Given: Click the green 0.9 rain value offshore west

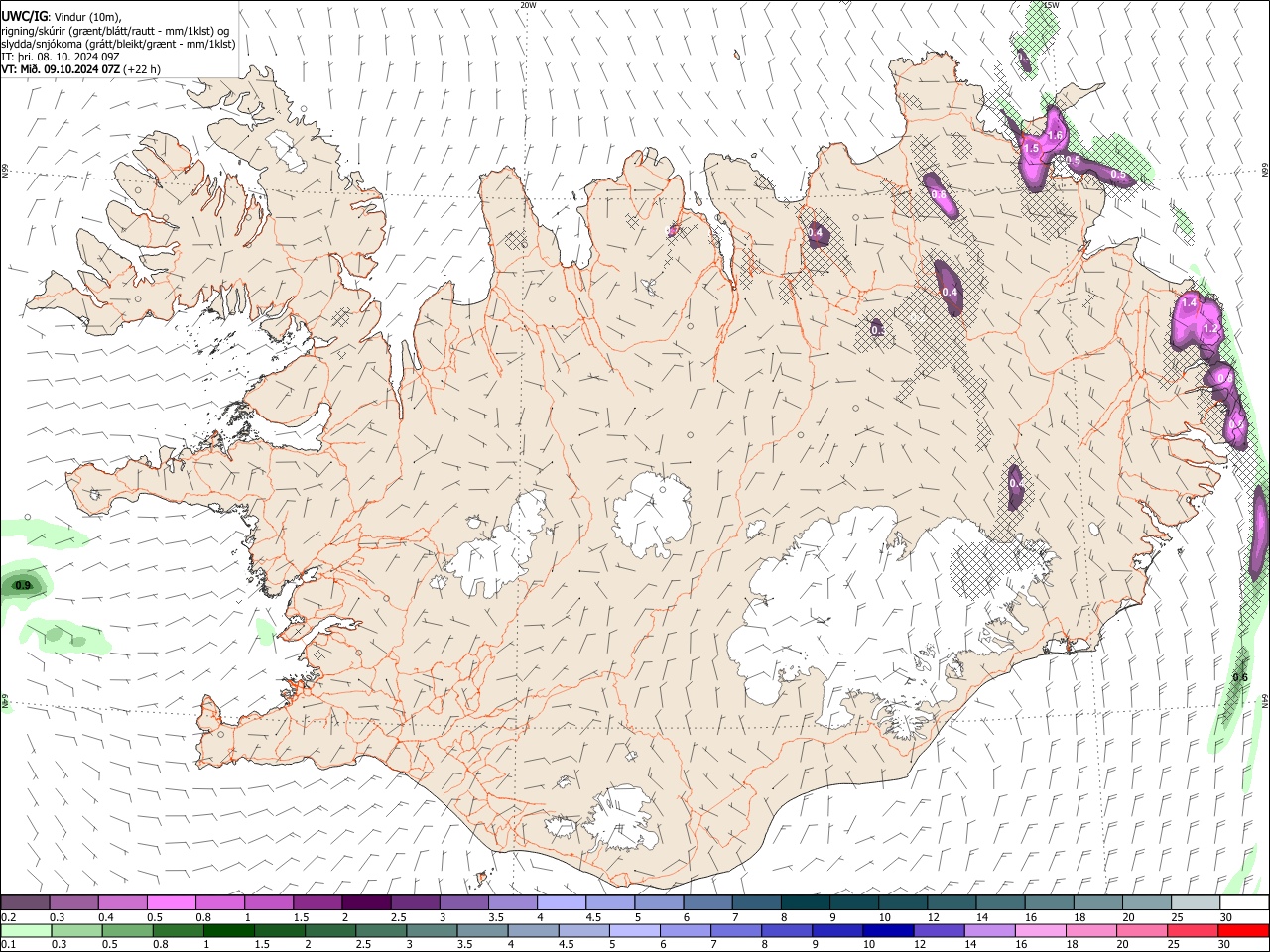Looking at the screenshot, I should click(24, 586).
